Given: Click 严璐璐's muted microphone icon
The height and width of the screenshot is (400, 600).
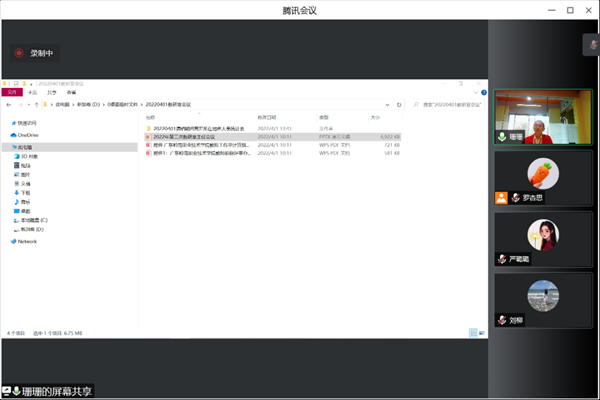Looking at the screenshot, I should click(x=502, y=259).
